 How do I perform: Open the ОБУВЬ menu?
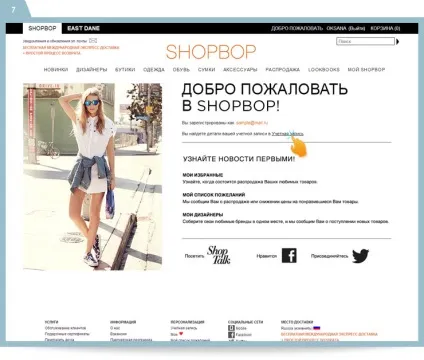pos(181,70)
